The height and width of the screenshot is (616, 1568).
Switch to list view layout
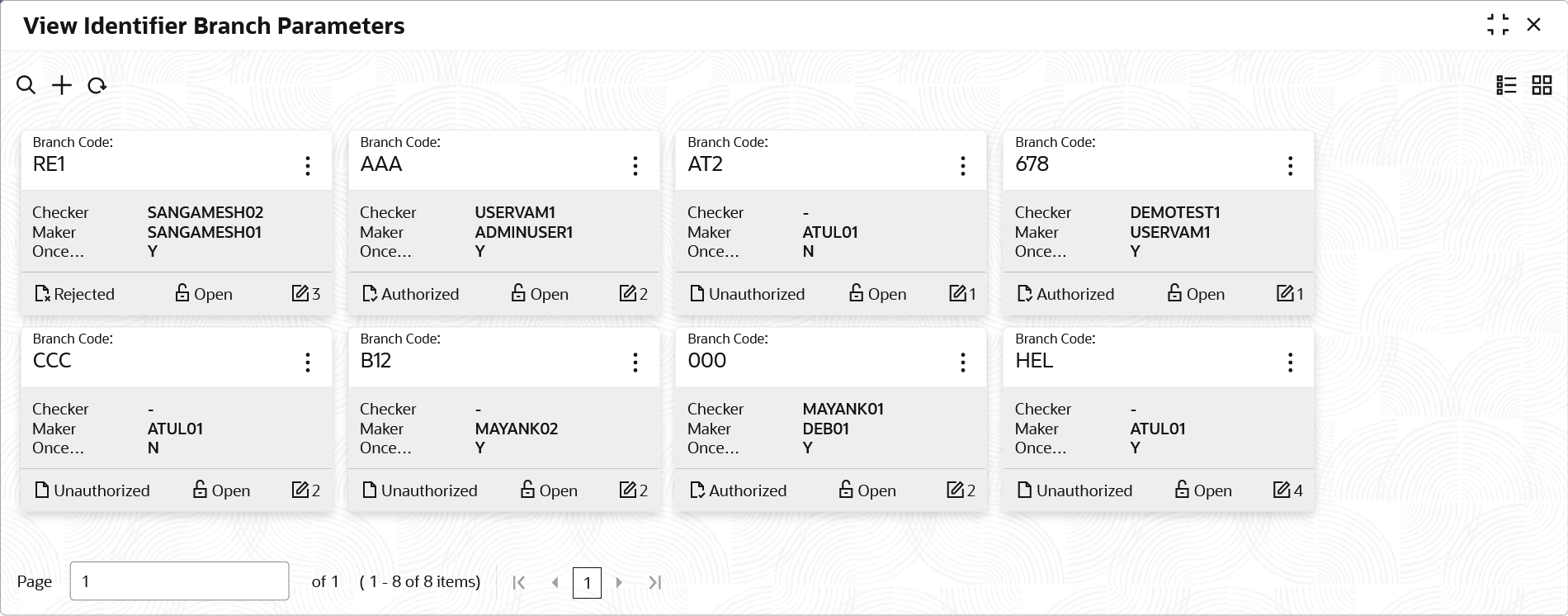pyautogui.click(x=1506, y=85)
